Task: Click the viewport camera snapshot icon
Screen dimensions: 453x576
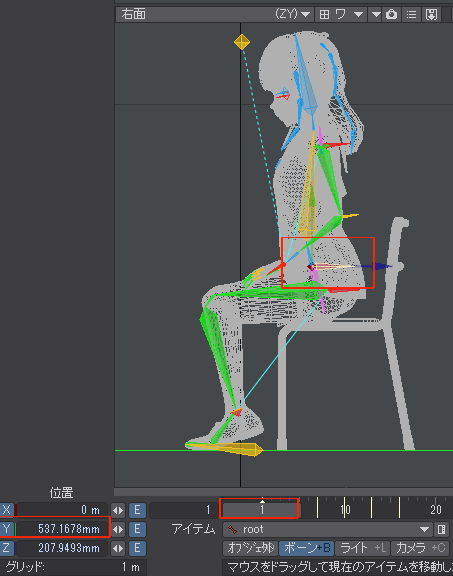Action: (x=391, y=15)
